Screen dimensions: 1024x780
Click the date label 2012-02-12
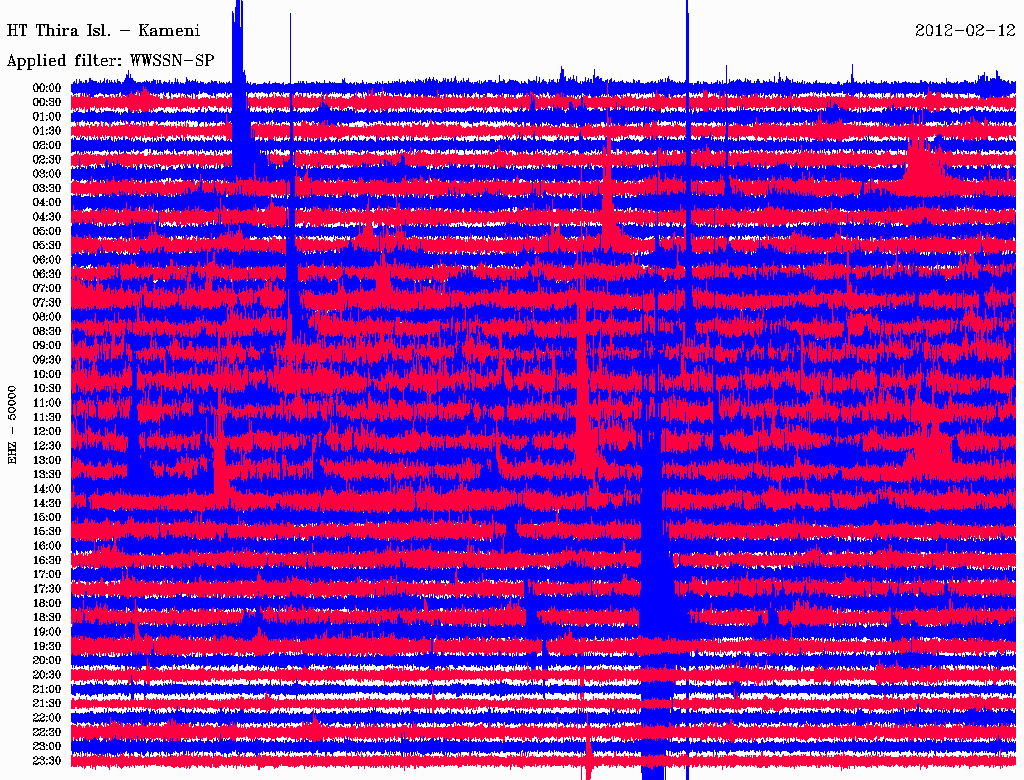965,31
